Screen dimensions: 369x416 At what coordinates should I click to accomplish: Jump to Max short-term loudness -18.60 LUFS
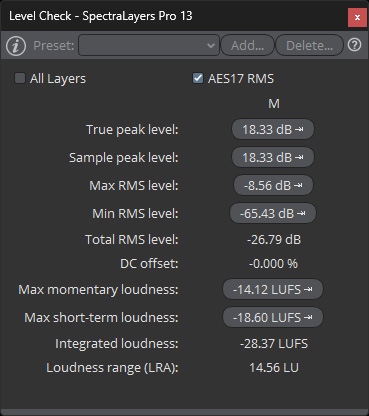(x=273, y=317)
